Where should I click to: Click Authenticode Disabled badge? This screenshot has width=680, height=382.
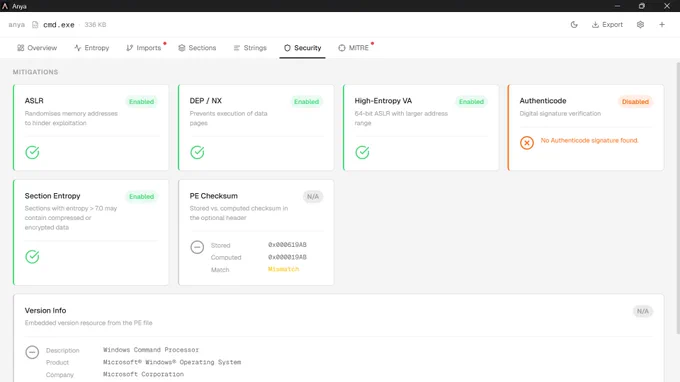click(635, 101)
